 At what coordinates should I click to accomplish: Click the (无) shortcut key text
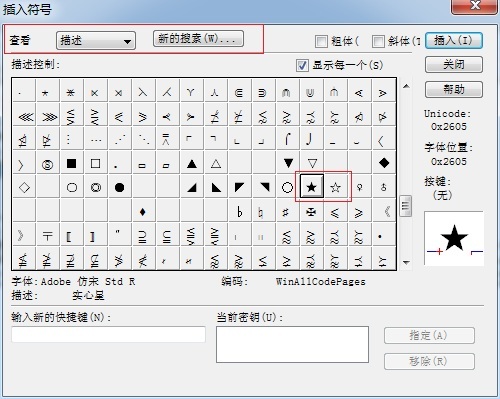tap(442, 195)
